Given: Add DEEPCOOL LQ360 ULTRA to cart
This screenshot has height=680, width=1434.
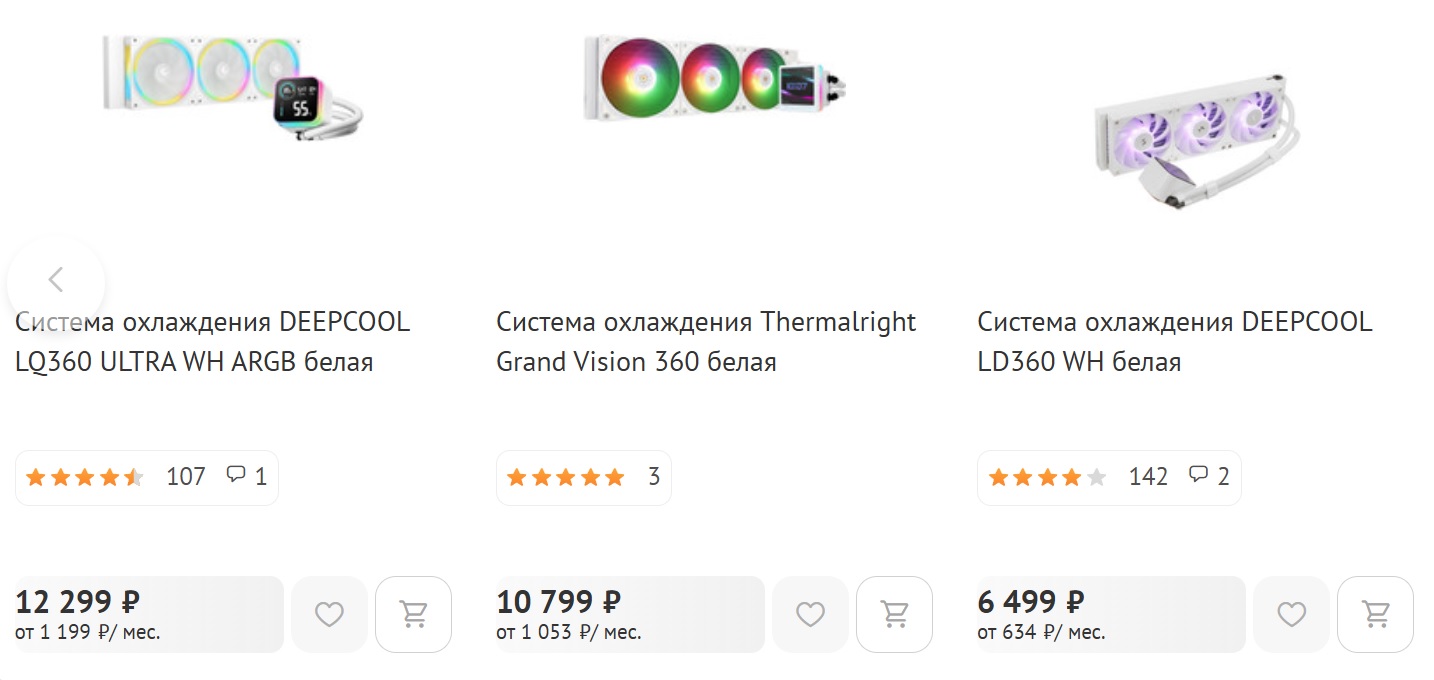Looking at the screenshot, I should coord(413,614).
